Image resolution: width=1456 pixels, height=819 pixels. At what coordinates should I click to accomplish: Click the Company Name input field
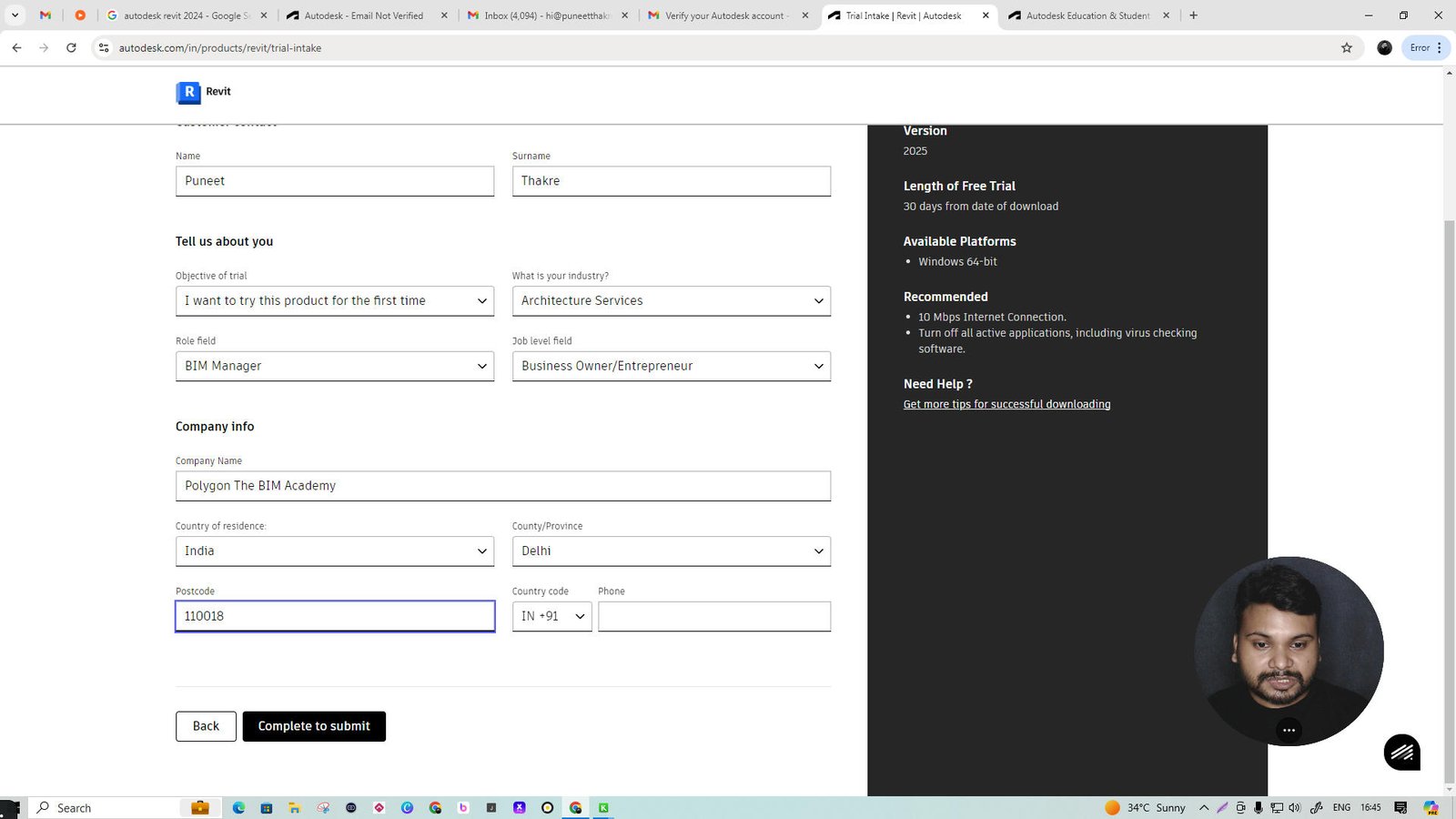(x=503, y=486)
